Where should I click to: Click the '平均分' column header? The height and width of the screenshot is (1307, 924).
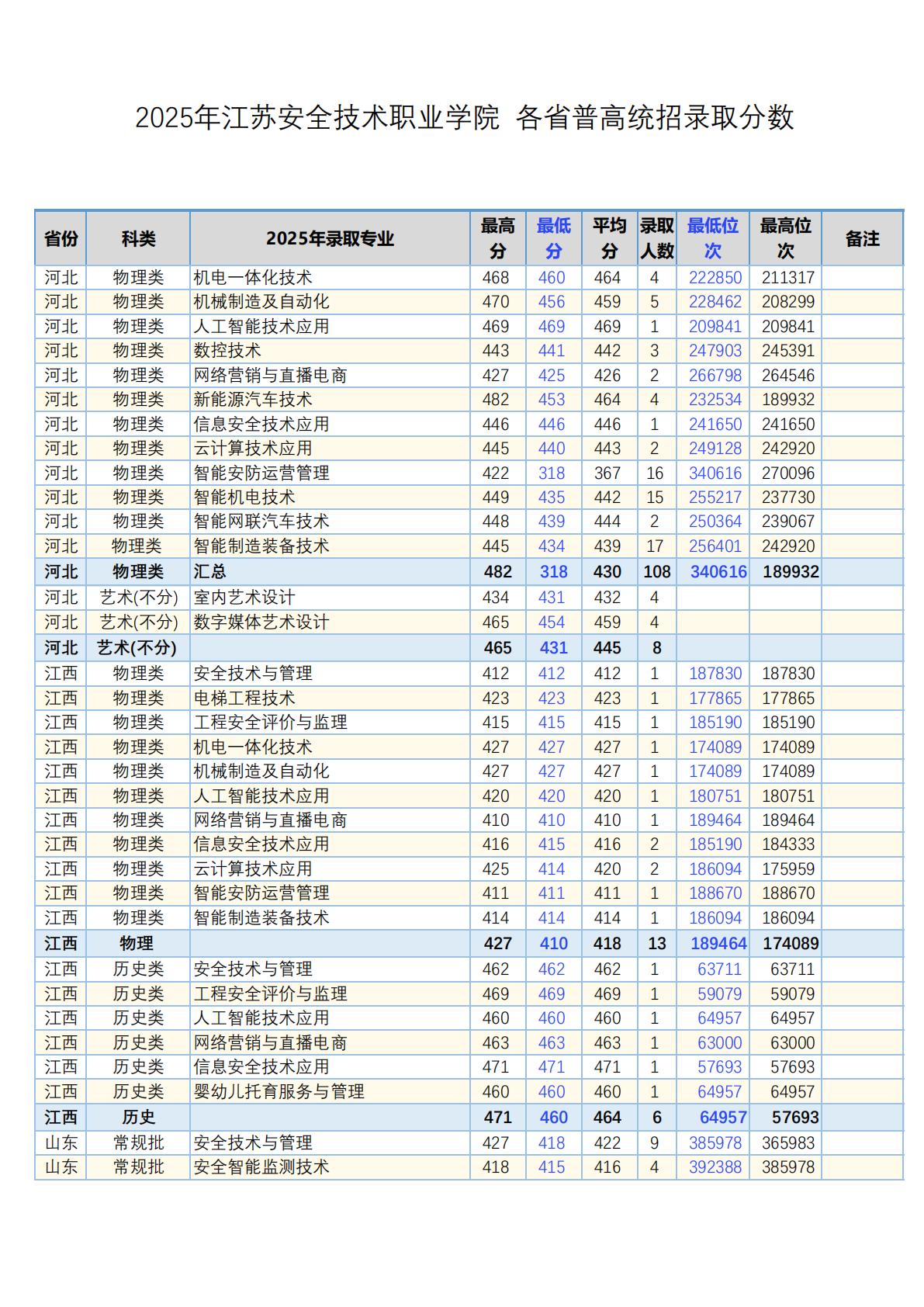[609, 238]
